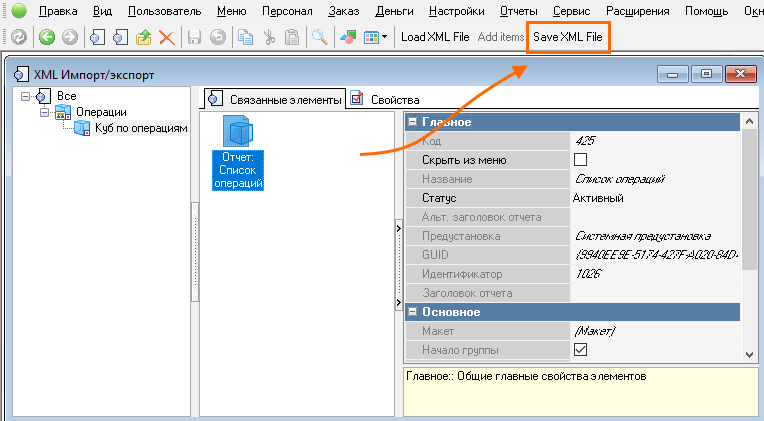764x421 pixels.
Task: Click the magnifier search icon
Action: (320, 37)
